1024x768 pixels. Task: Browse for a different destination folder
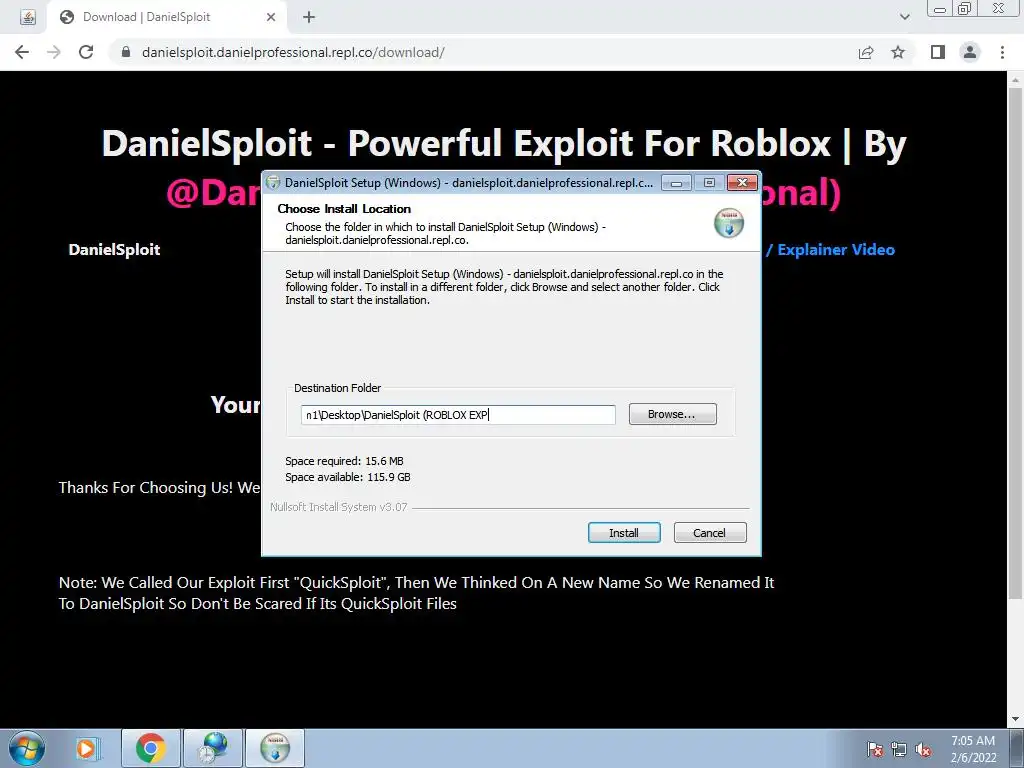tap(673, 414)
